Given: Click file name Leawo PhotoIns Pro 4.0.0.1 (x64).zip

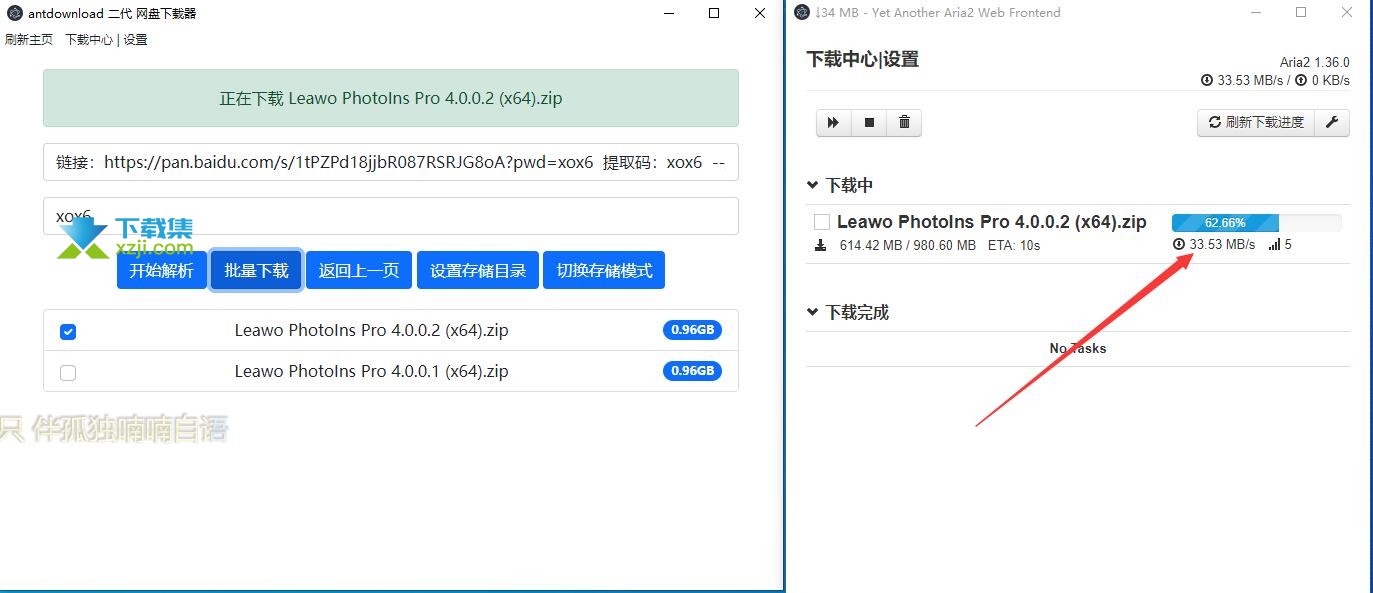Looking at the screenshot, I should [x=372, y=371].
